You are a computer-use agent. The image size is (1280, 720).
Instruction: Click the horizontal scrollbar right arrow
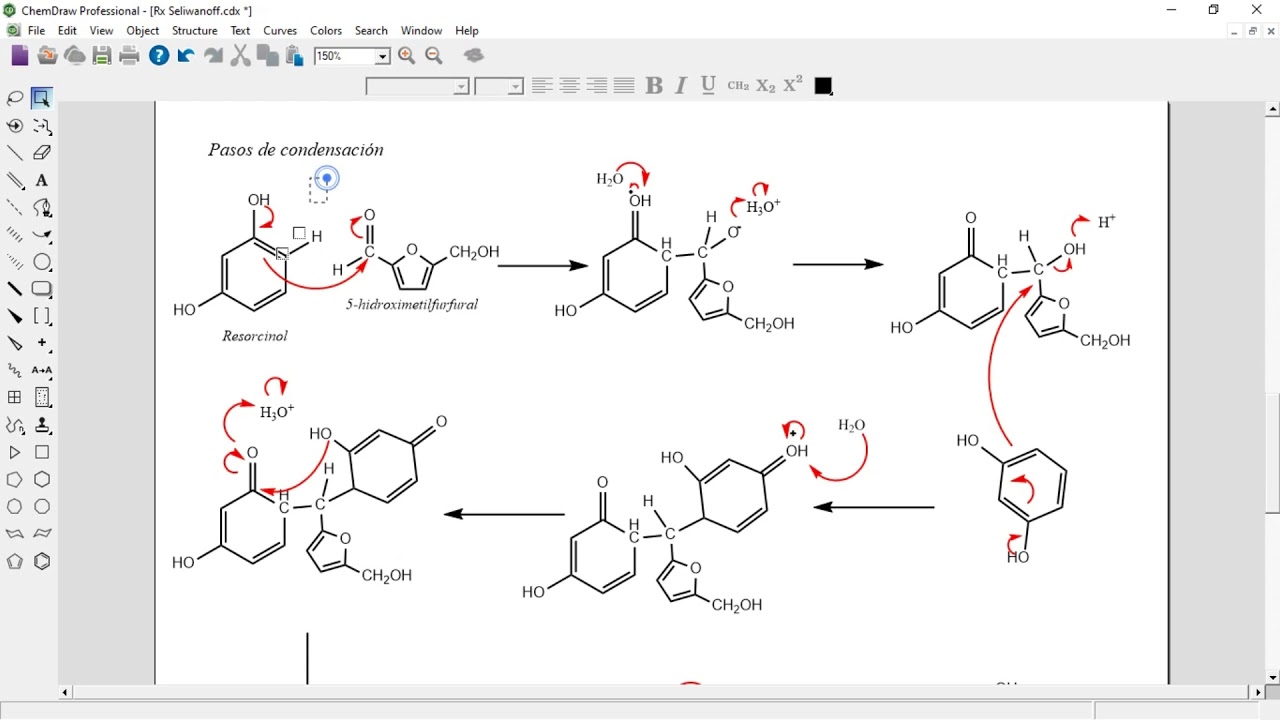click(1259, 692)
